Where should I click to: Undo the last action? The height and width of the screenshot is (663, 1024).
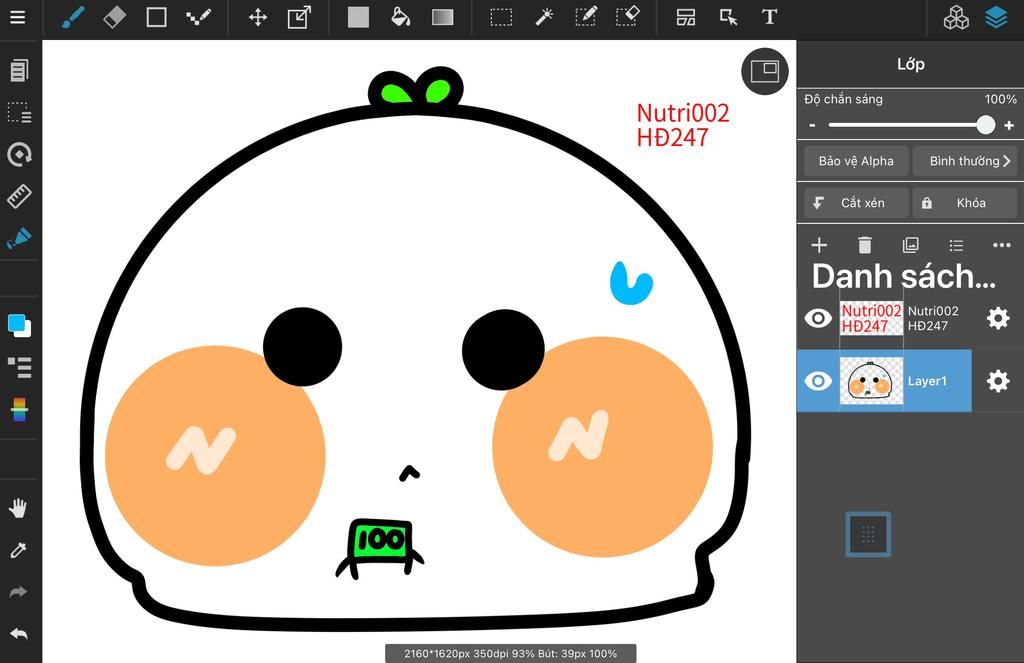point(18,634)
